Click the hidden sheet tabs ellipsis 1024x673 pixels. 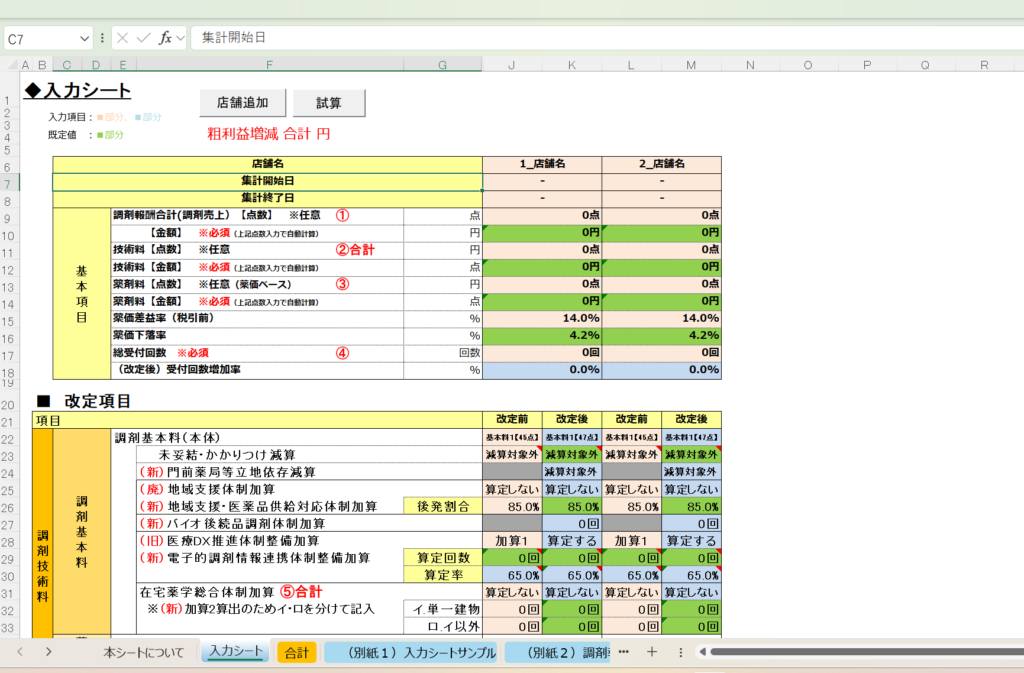tap(624, 652)
